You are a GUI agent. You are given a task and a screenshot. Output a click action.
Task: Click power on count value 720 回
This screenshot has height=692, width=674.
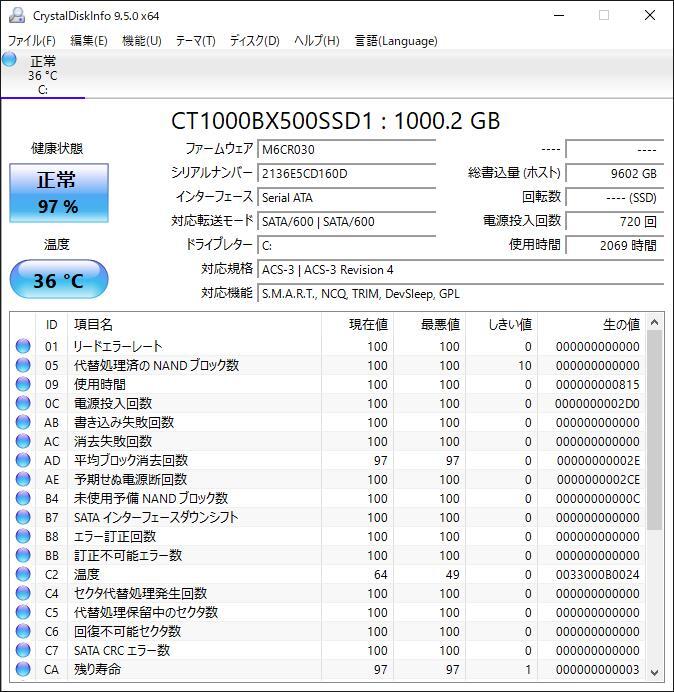click(614, 221)
